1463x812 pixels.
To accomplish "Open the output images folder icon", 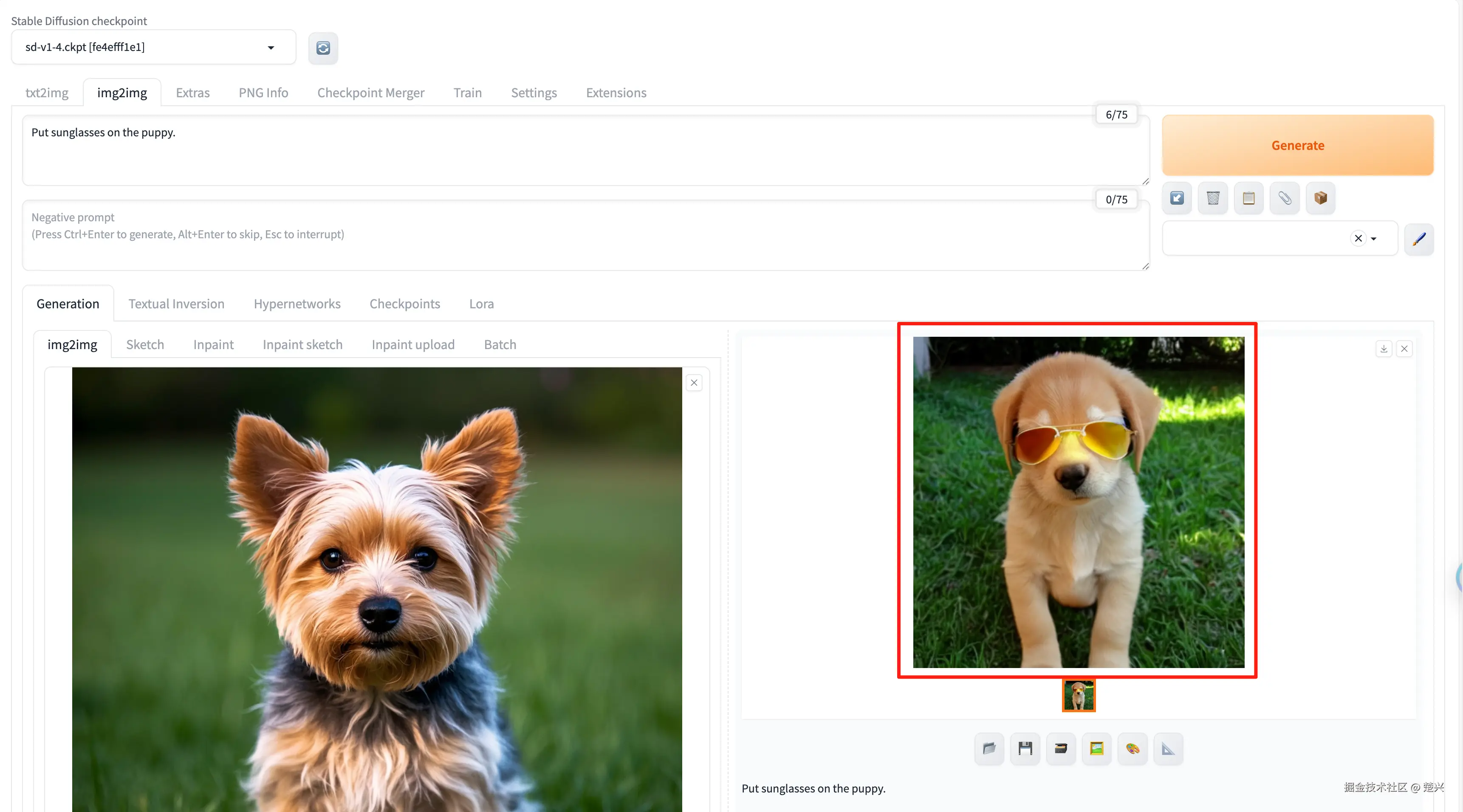I will click(x=989, y=748).
